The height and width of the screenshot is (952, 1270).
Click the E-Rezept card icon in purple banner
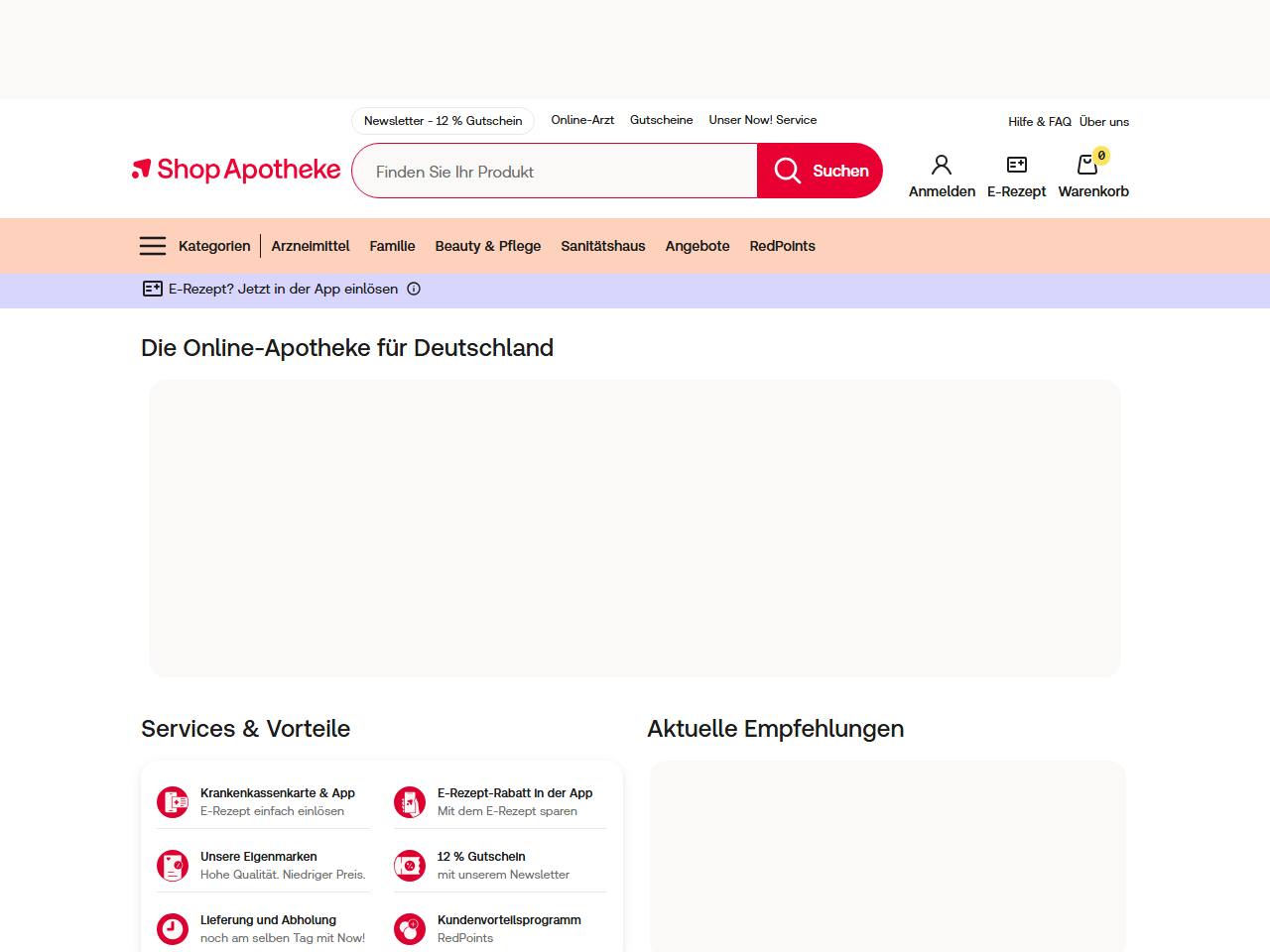coord(153,289)
